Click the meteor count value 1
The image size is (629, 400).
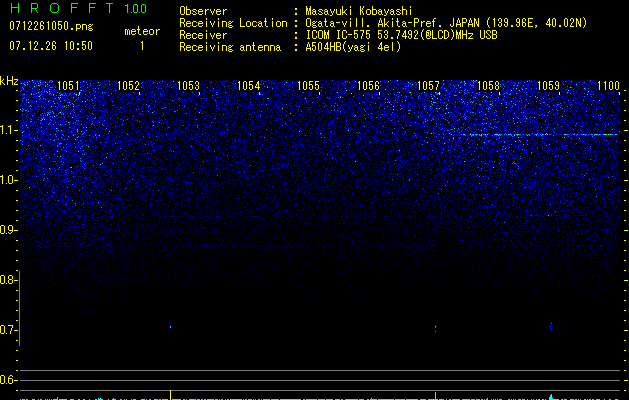(142, 46)
